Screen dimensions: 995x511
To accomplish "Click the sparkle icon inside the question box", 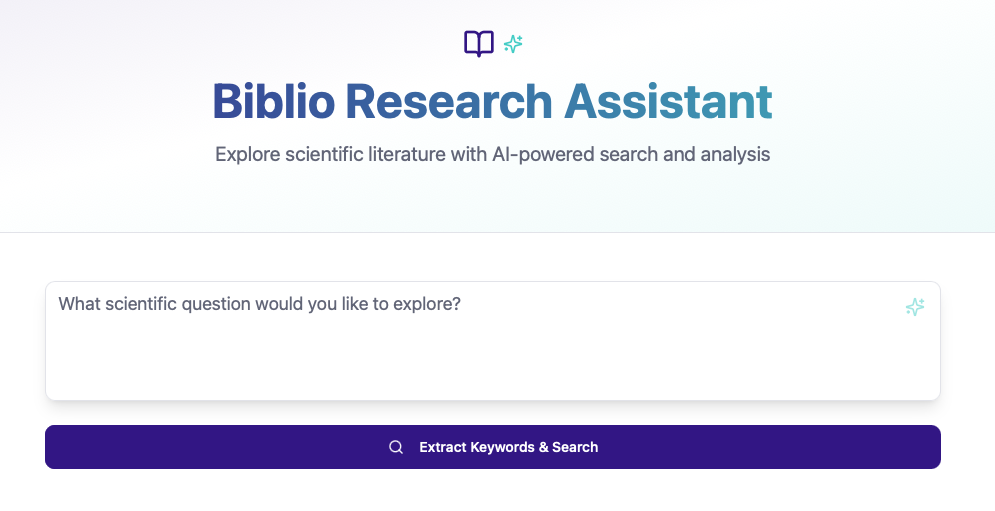I will (x=914, y=308).
